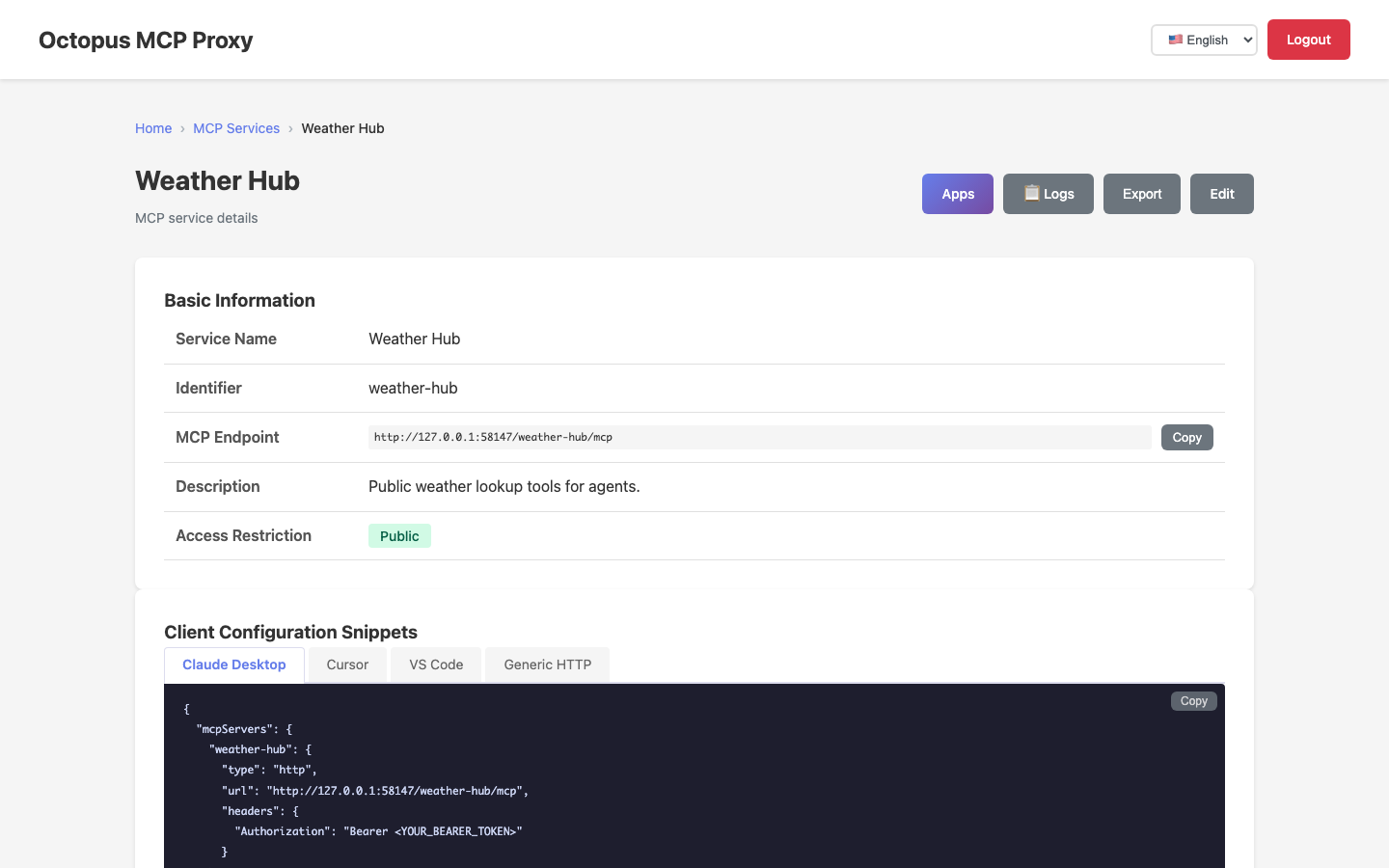Switch to the Cursor snippet tab
1389x868 pixels.
347,665
